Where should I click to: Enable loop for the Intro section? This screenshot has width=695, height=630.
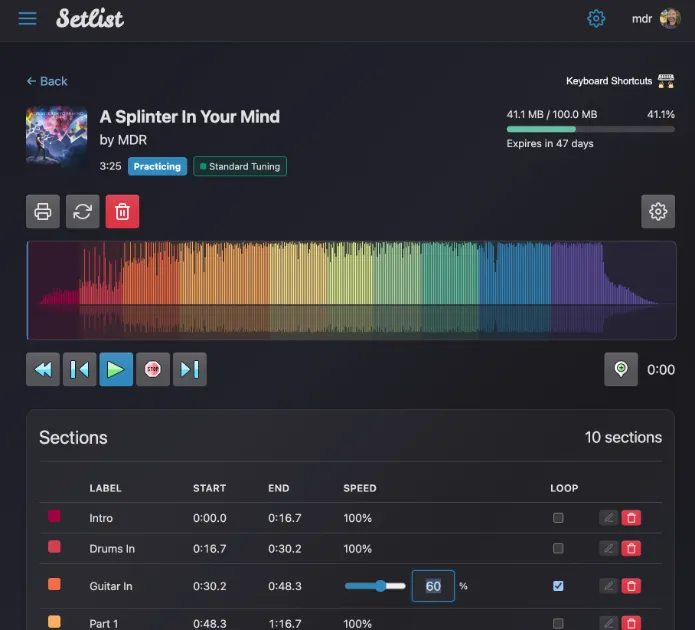click(558, 518)
